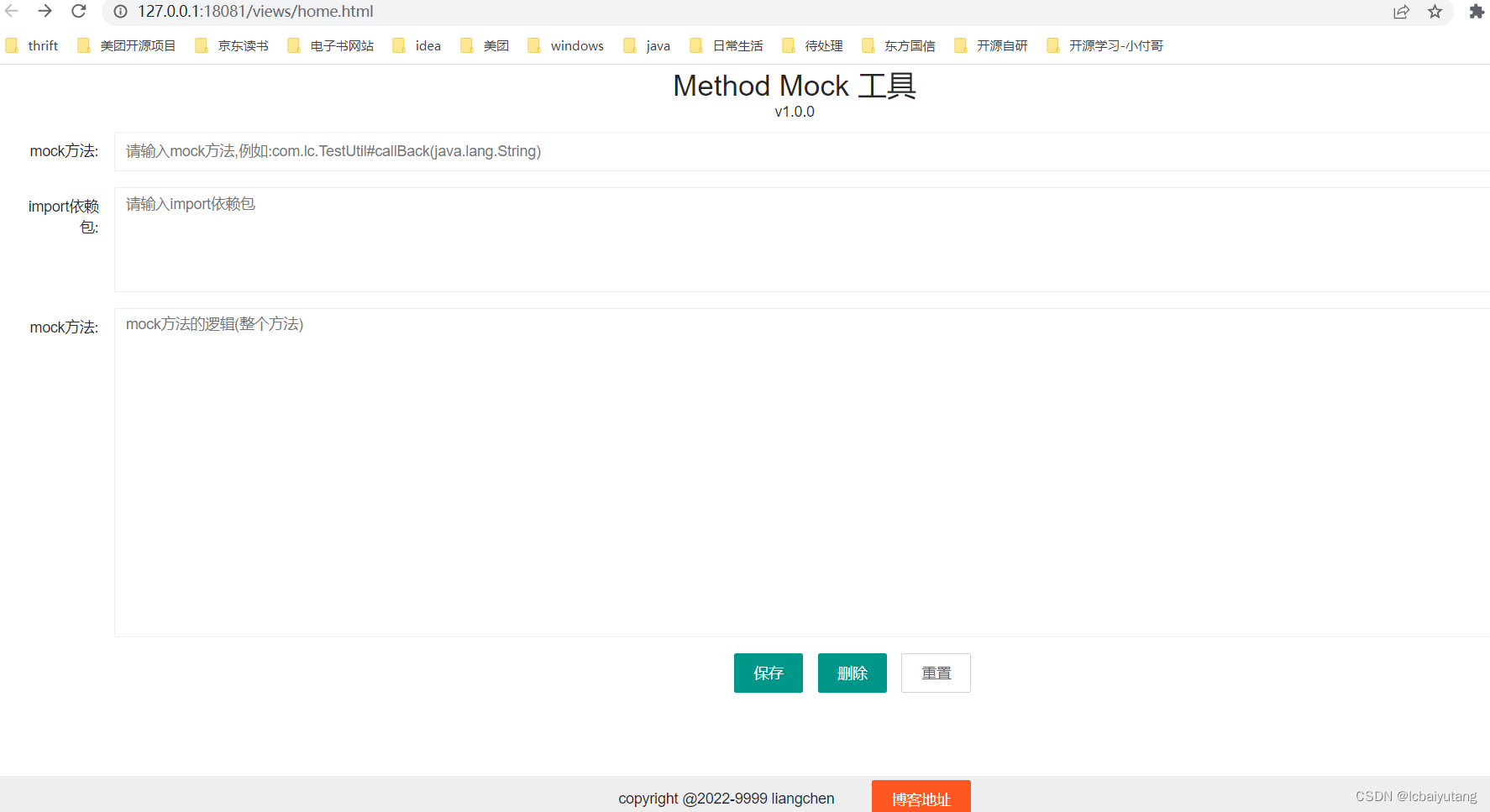
Task: Open the thrift bookmark folder
Action: [32, 45]
